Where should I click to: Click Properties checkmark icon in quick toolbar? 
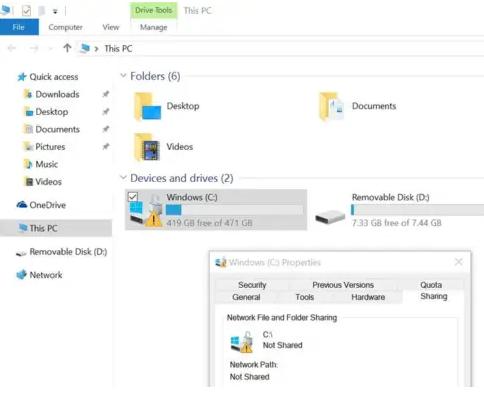click(x=26, y=11)
